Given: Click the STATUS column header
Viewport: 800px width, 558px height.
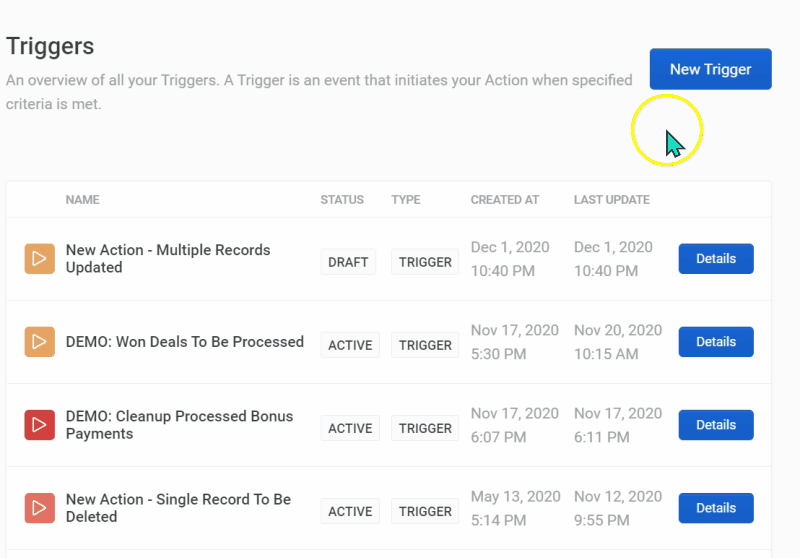Looking at the screenshot, I should pyautogui.click(x=342, y=200).
